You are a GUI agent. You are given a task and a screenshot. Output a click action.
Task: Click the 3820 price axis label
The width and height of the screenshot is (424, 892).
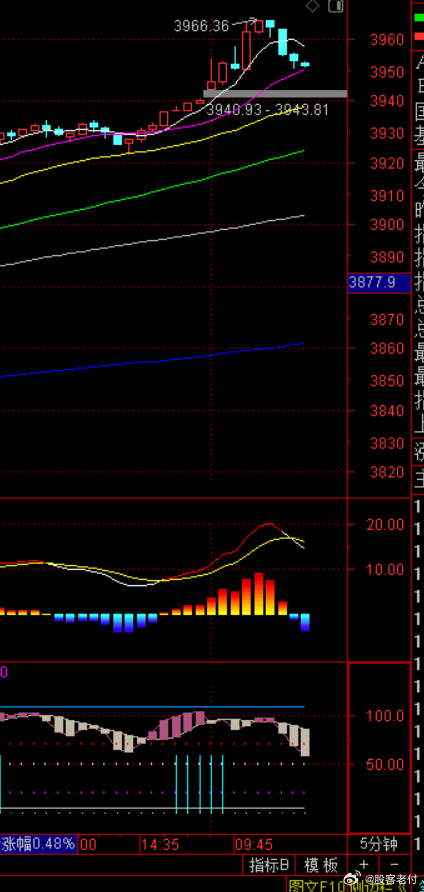[387, 472]
